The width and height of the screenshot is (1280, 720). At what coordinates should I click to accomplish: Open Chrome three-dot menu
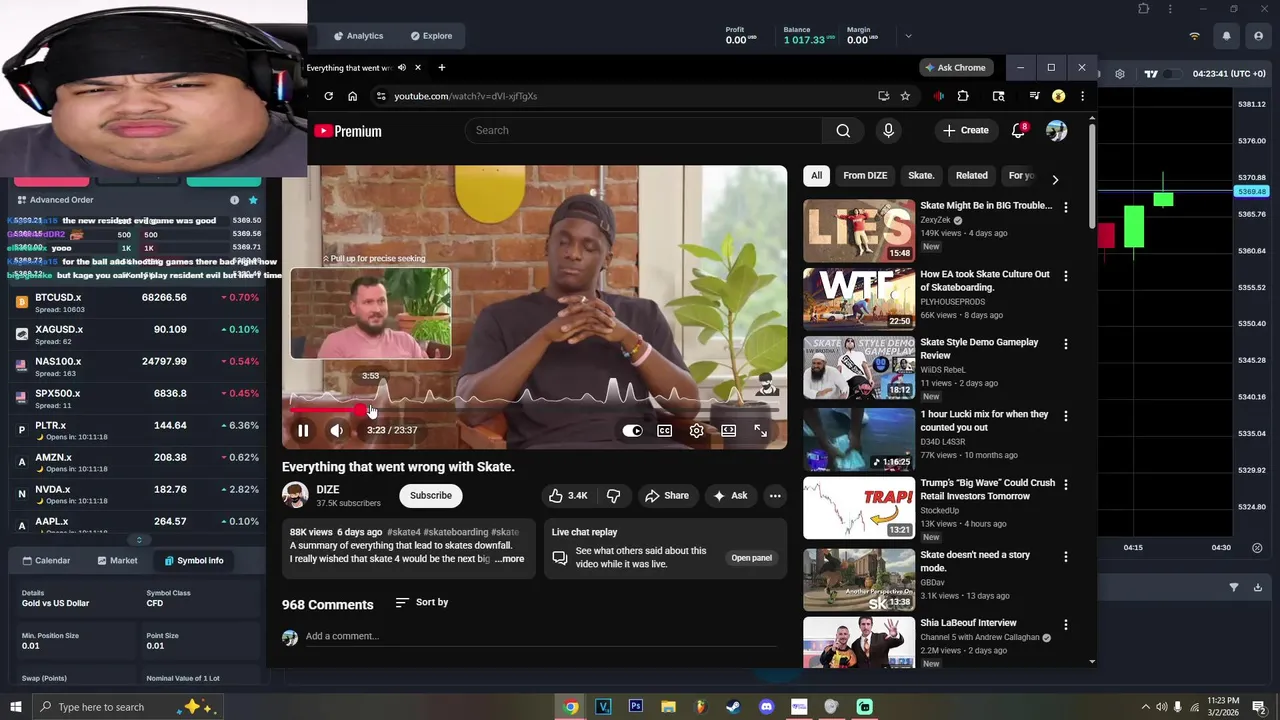coord(1081,96)
